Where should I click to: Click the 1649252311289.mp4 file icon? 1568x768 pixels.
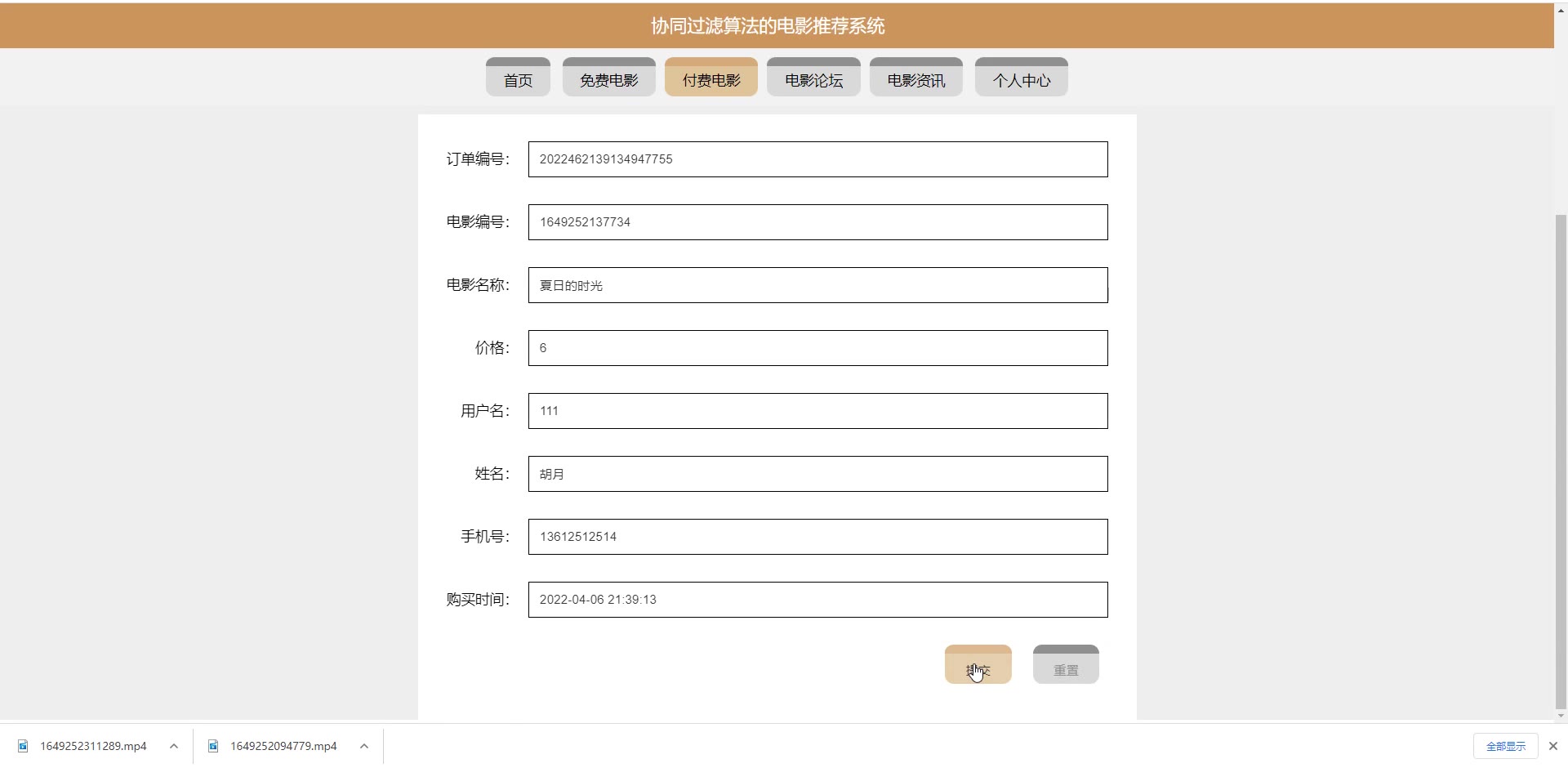(x=23, y=746)
